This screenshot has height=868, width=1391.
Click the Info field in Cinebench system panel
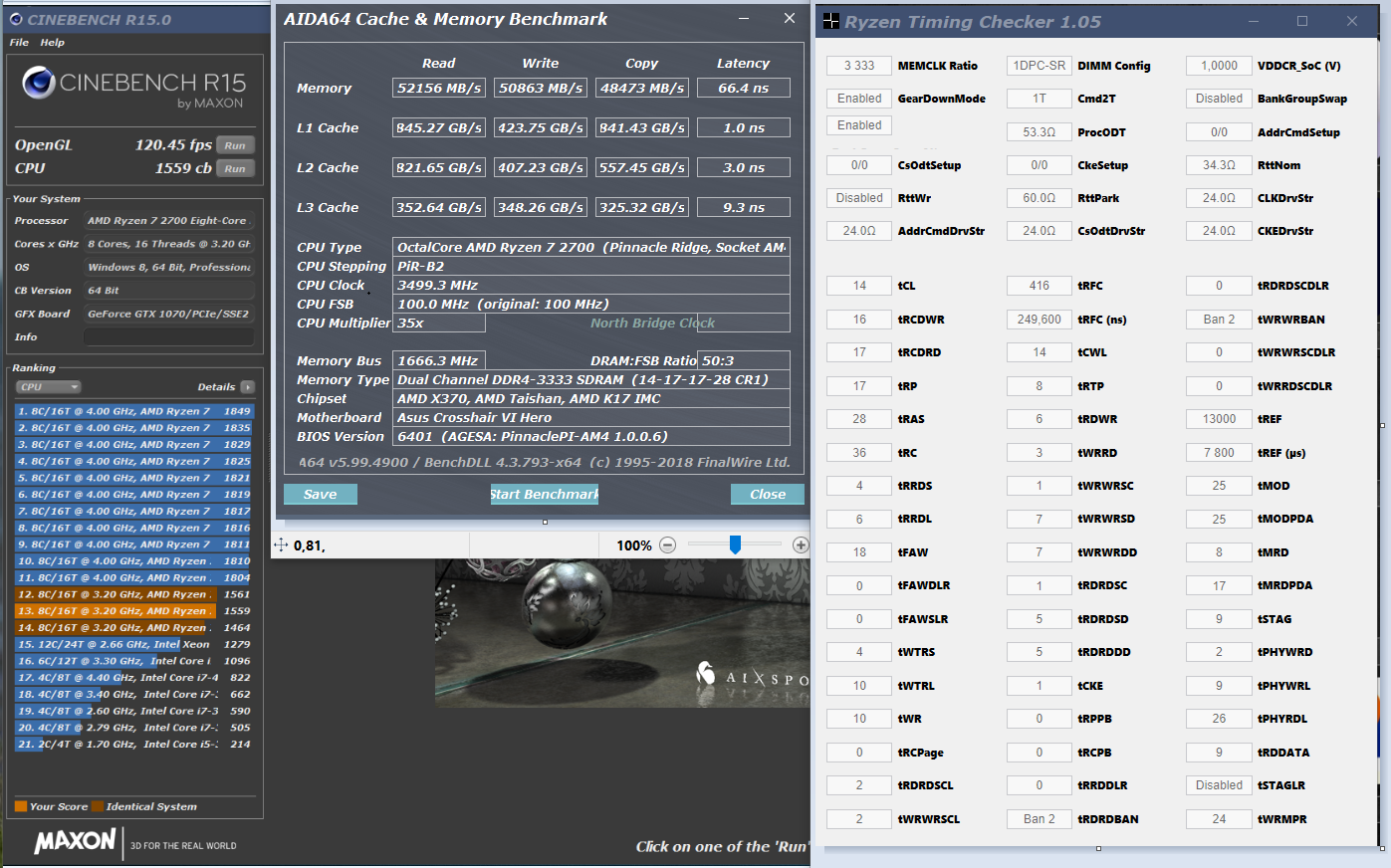click(x=169, y=338)
